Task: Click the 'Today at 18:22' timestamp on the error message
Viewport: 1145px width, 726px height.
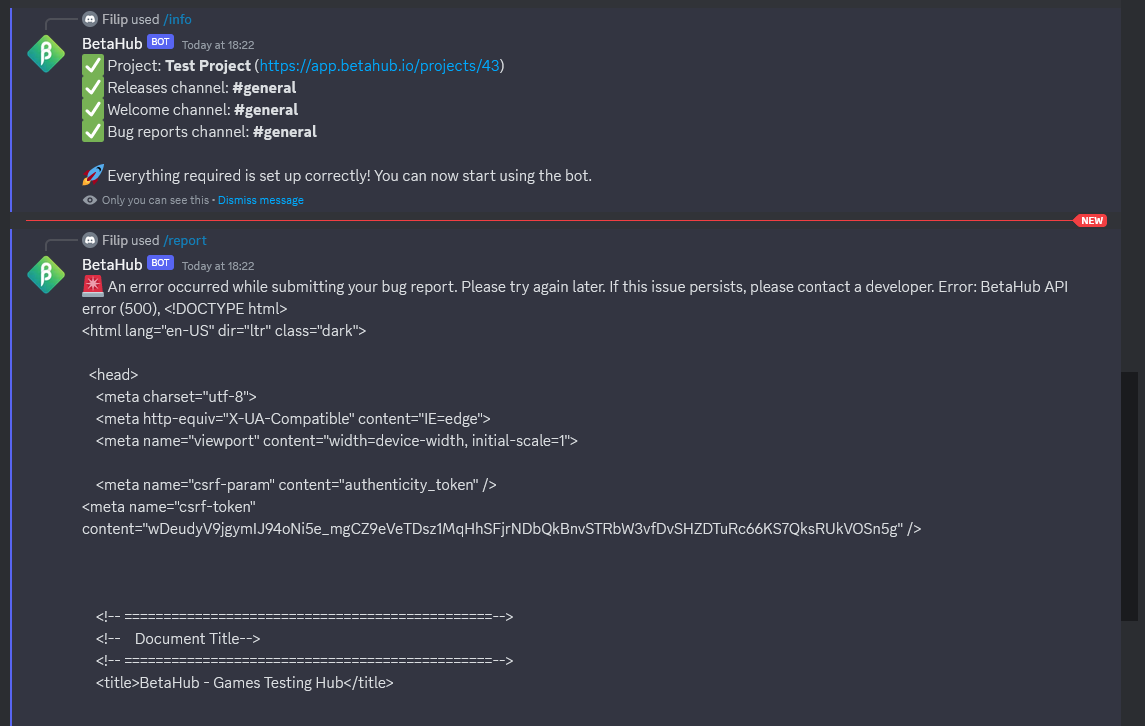Action: pyautogui.click(x=218, y=266)
